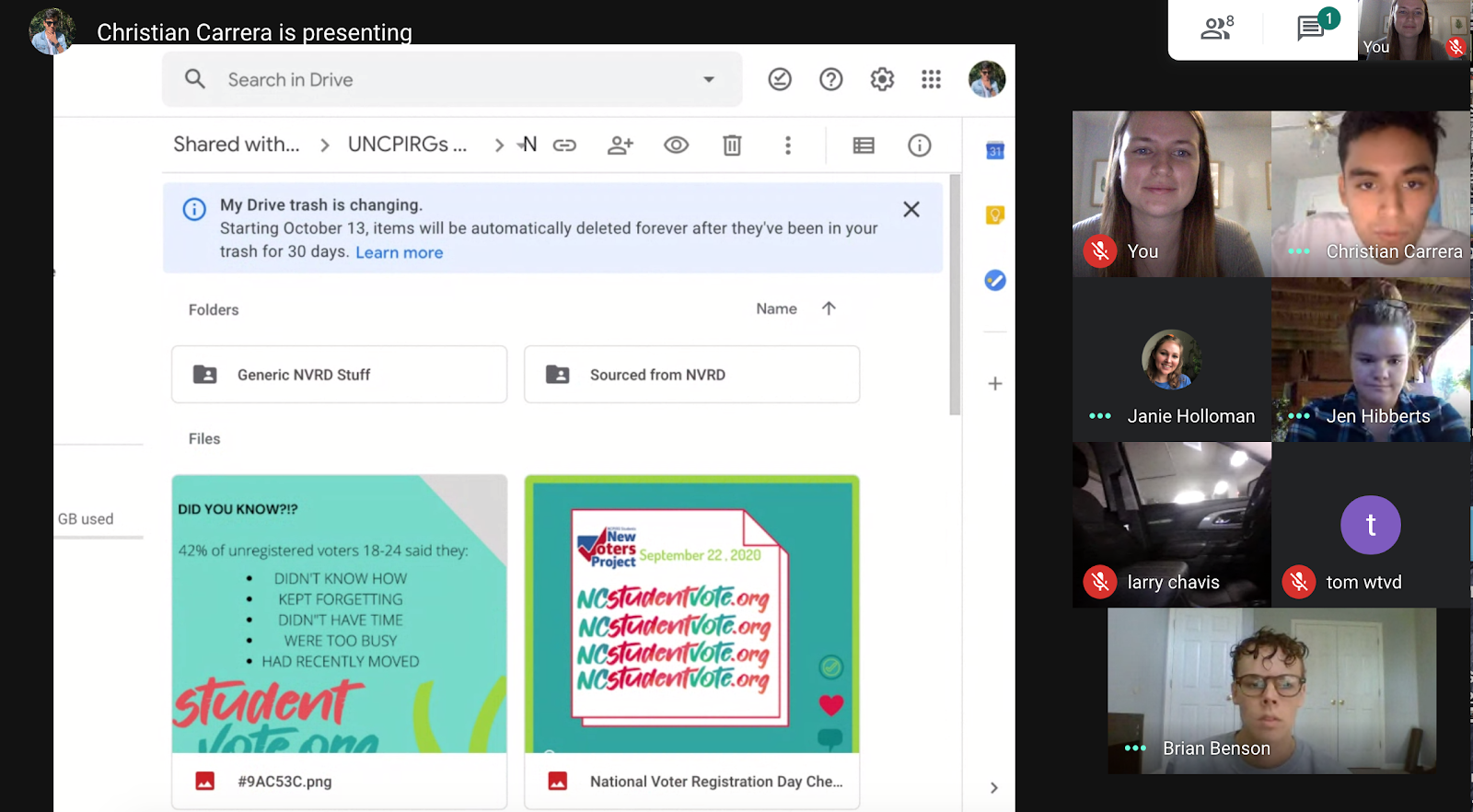The height and width of the screenshot is (812, 1473).
Task: Click the Files section heading
Action: pyautogui.click(x=204, y=439)
